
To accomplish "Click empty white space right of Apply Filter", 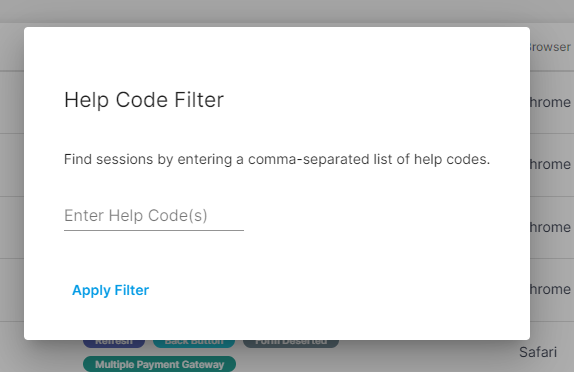I will click(x=329, y=290).
